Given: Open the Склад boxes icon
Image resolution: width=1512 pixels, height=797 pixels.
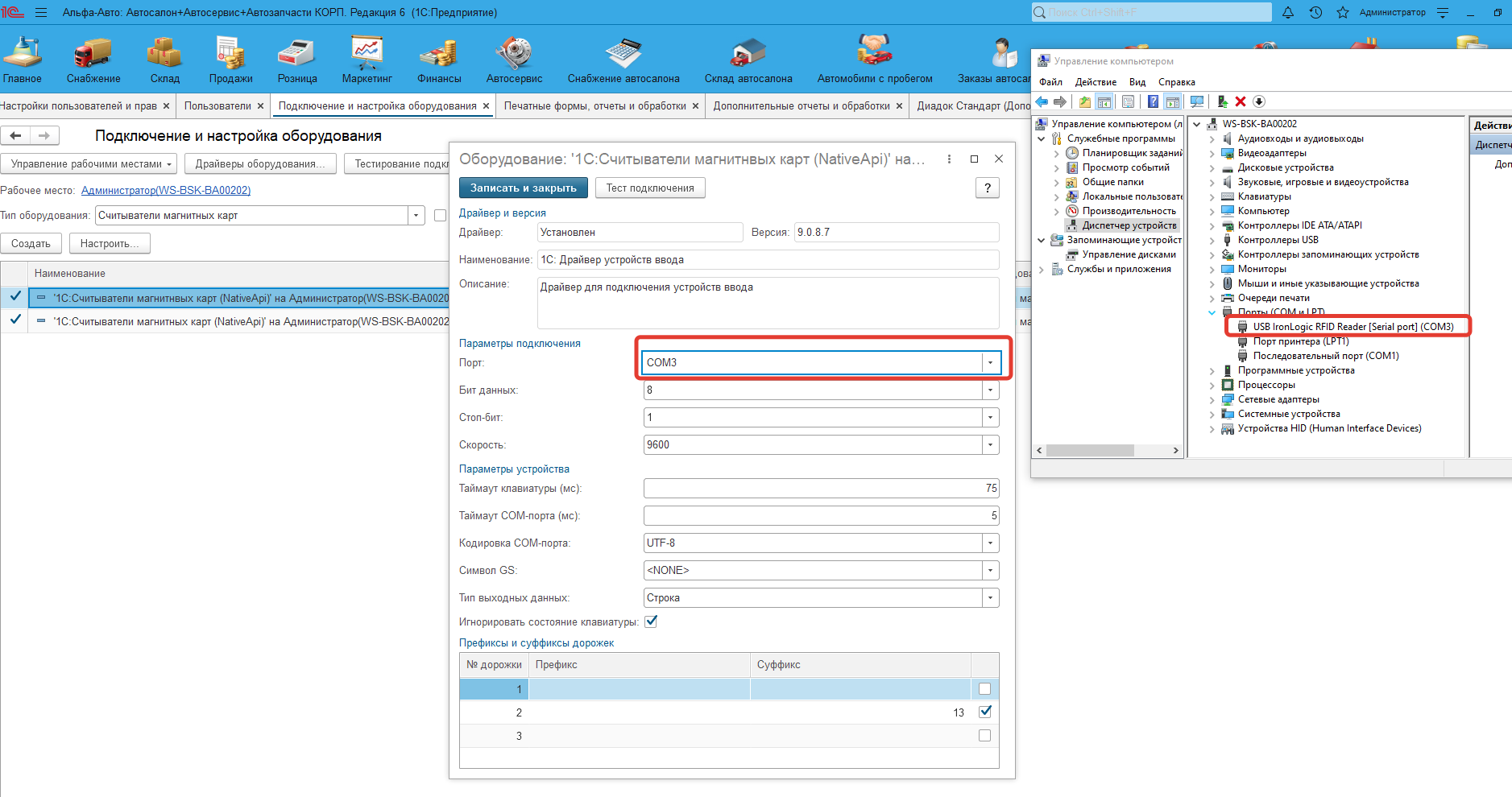Looking at the screenshot, I should [164, 52].
